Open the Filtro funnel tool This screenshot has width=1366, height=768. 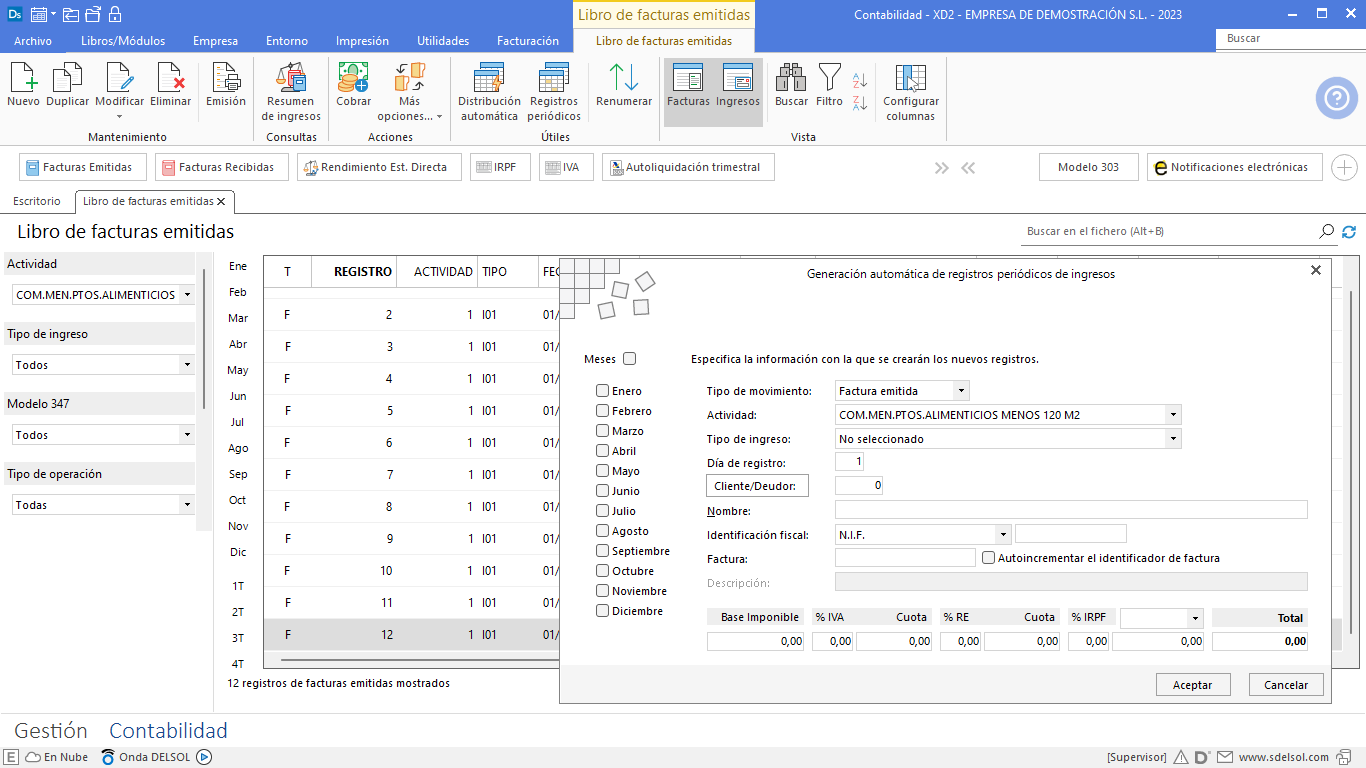(x=829, y=85)
